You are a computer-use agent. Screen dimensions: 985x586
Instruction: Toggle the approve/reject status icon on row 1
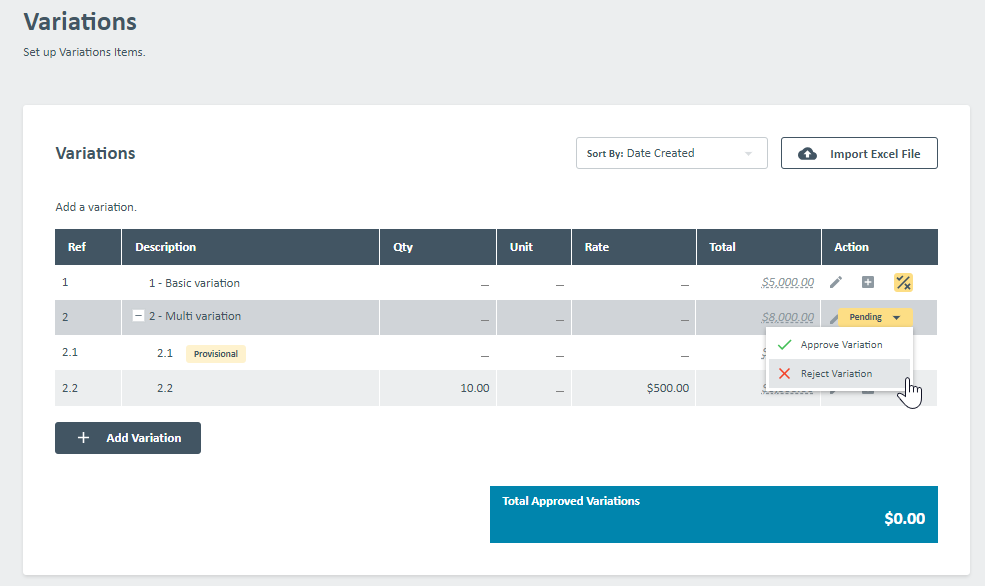point(903,283)
